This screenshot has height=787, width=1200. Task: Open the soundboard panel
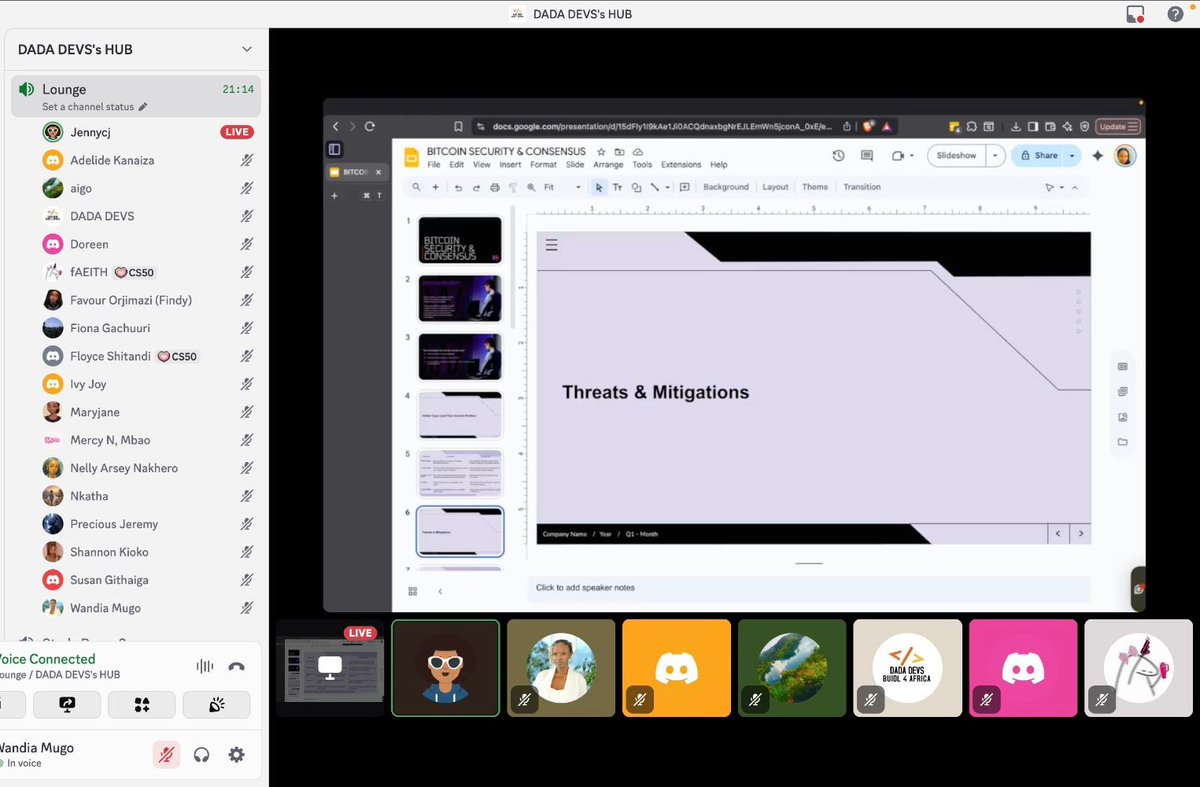coord(216,705)
